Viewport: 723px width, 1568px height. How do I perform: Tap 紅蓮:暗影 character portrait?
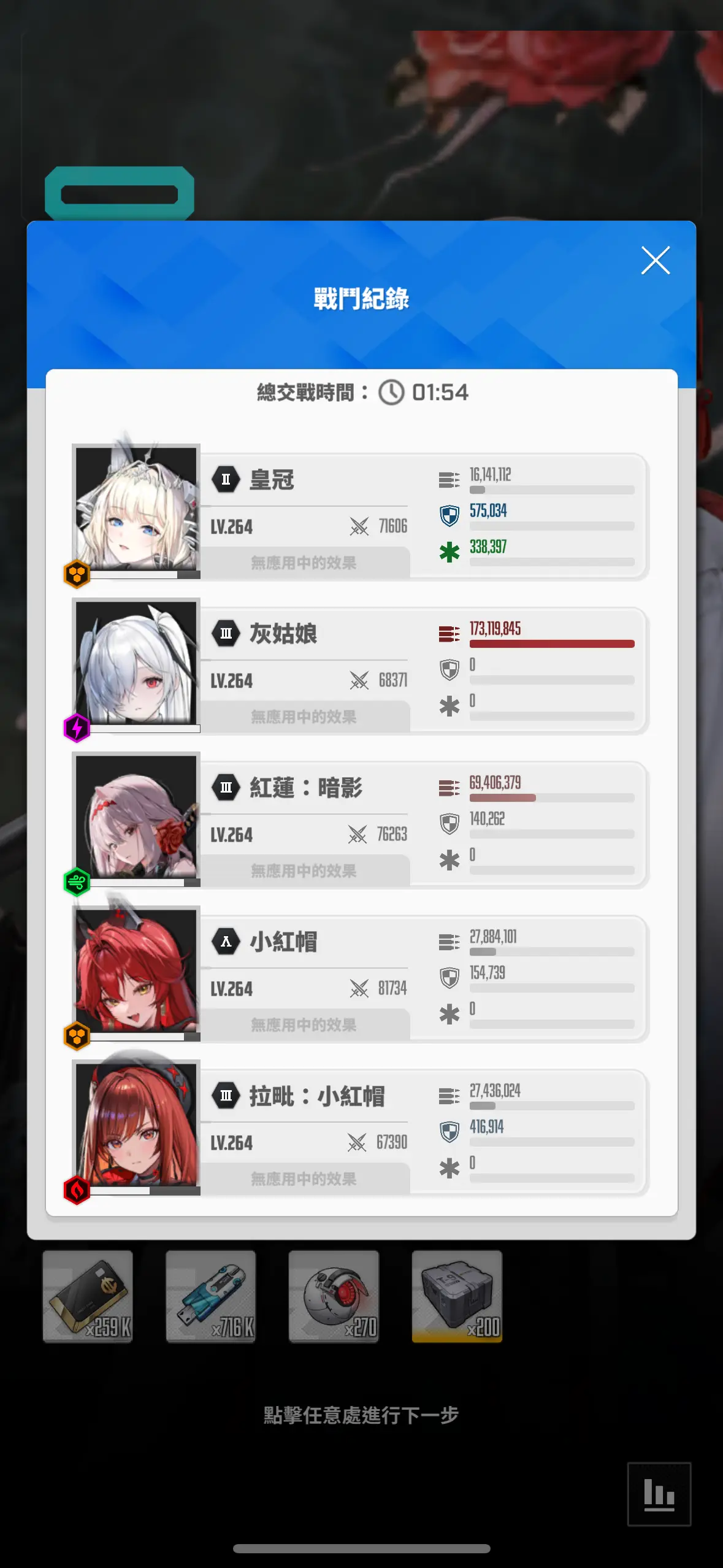(136, 816)
